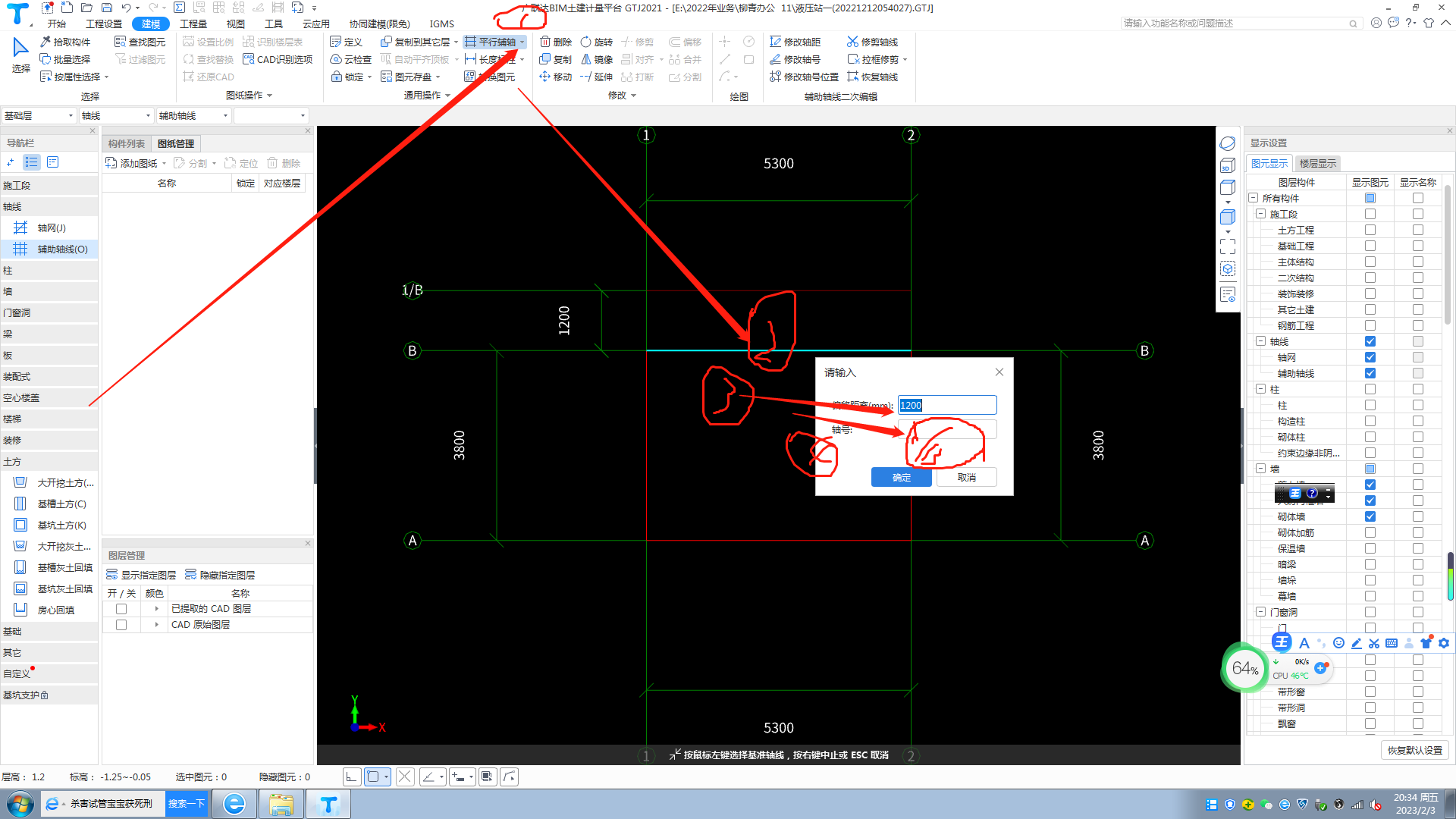This screenshot has height=819, width=1456.
Task: Uncheck 砌体墙 display element checkbox
Action: click(x=1370, y=516)
